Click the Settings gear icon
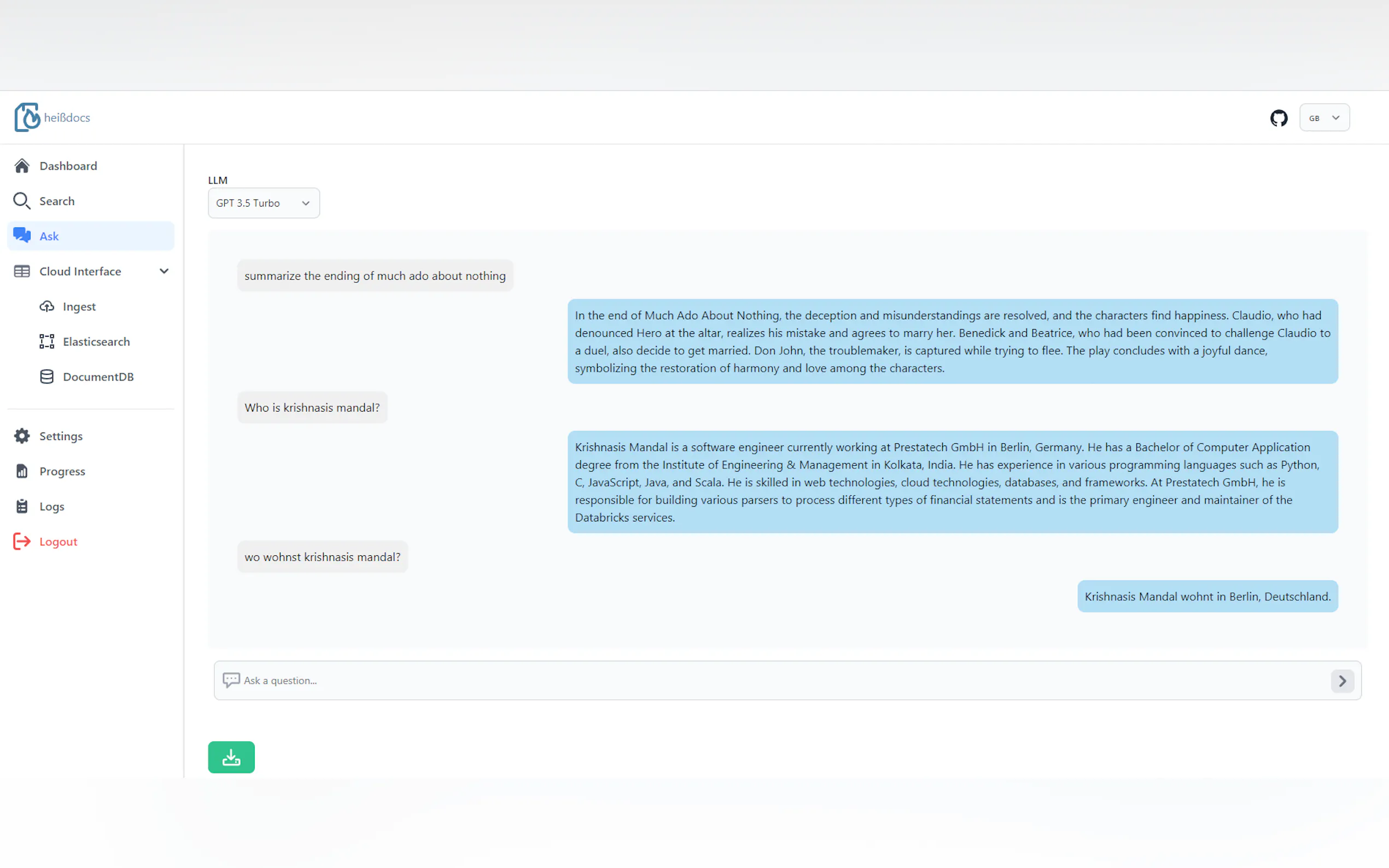The height and width of the screenshot is (868, 1389). pyautogui.click(x=22, y=436)
